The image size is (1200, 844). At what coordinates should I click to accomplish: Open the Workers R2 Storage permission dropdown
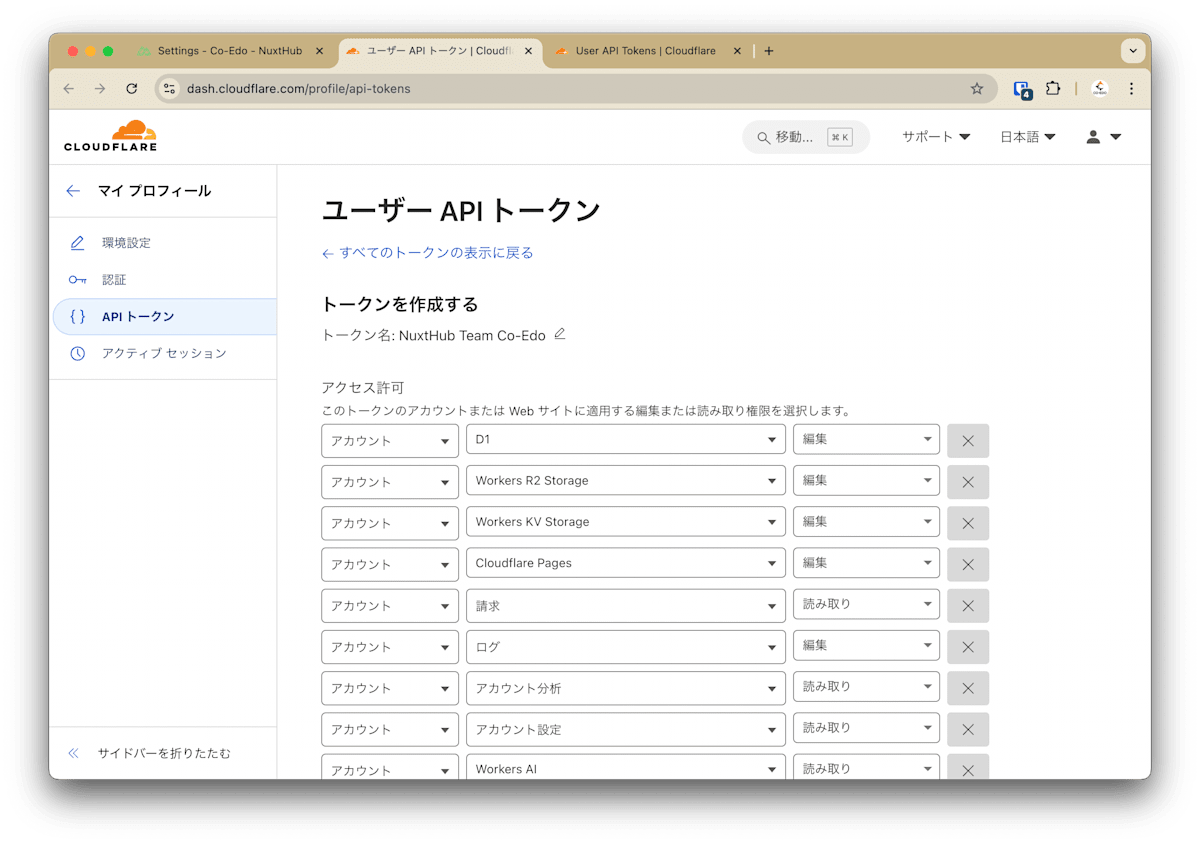tap(626, 481)
